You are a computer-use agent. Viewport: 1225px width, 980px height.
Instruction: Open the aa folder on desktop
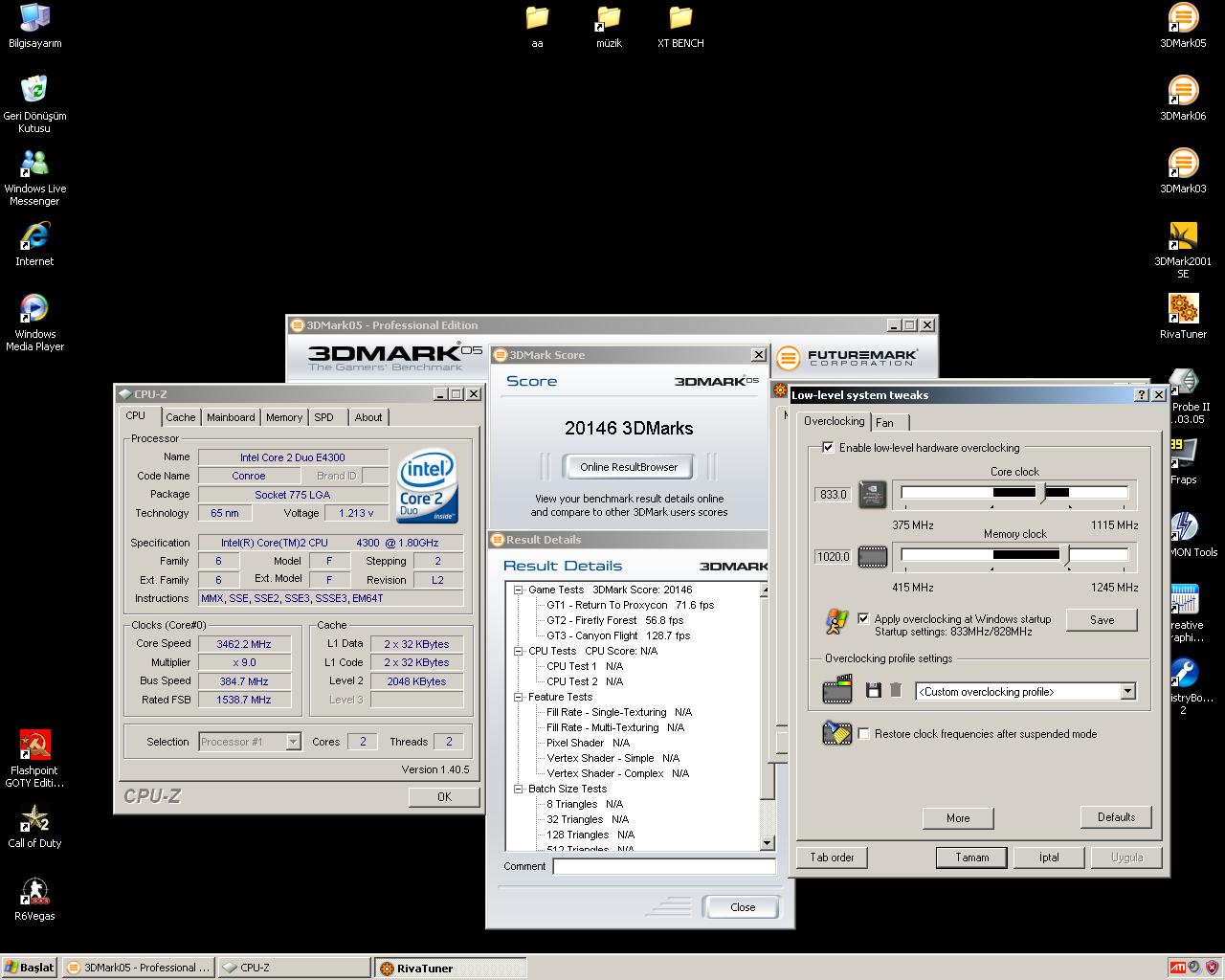[x=537, y=26]
